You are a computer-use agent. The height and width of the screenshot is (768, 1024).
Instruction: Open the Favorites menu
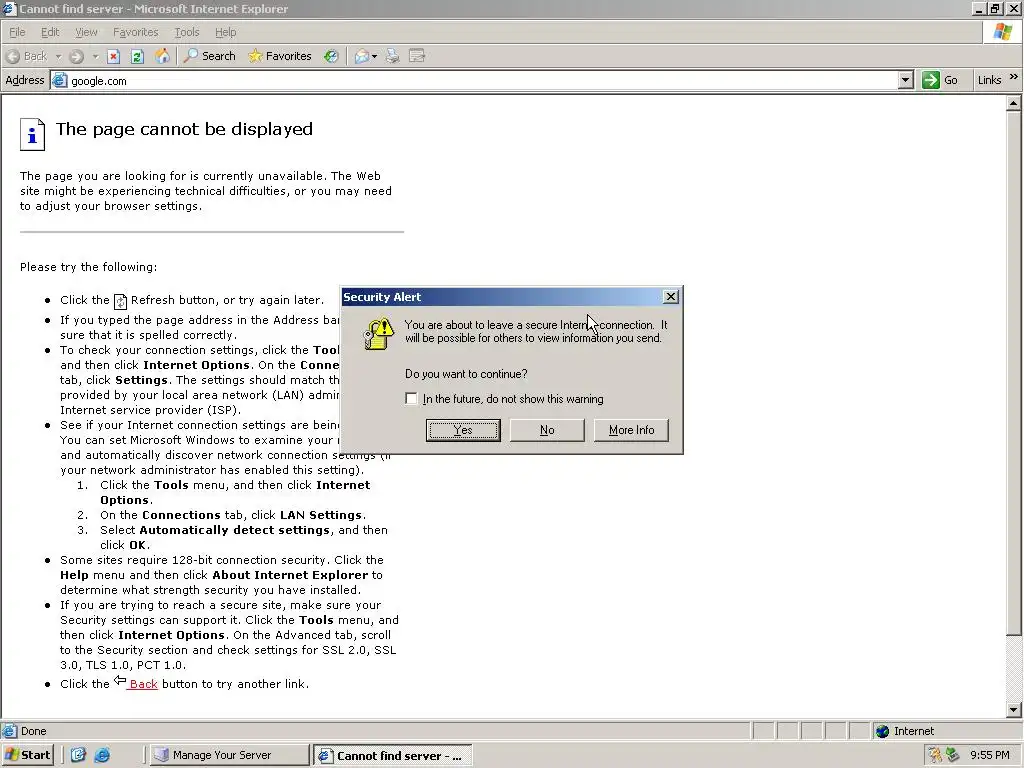135,32
